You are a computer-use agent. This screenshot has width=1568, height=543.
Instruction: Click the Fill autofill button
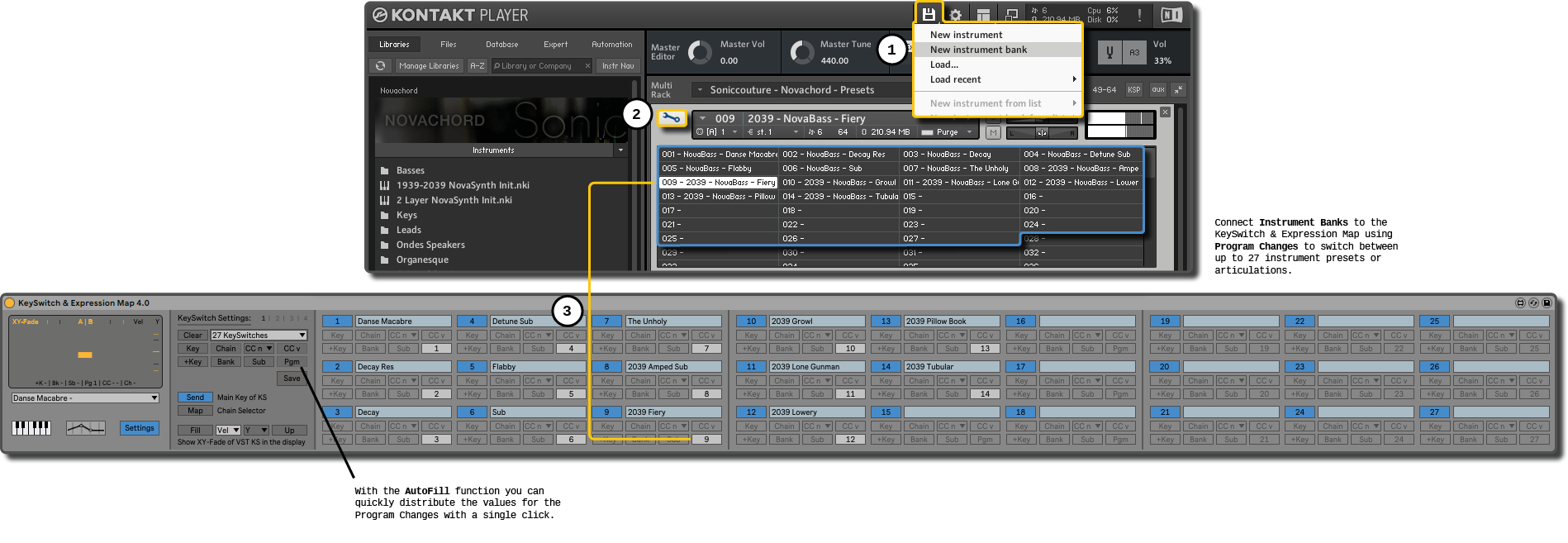(x=195, y=431)
